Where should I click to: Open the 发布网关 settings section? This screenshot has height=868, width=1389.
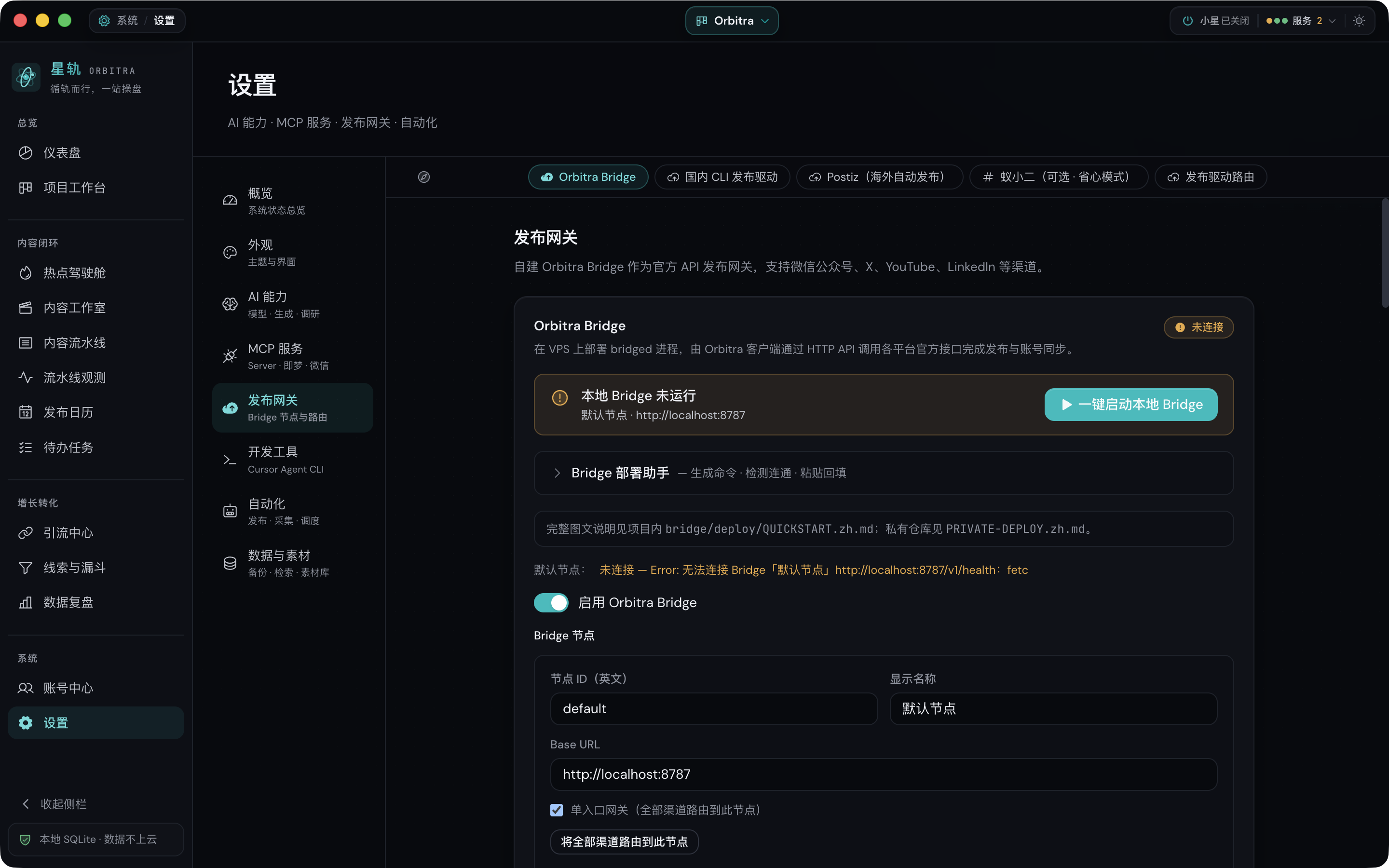293,407
